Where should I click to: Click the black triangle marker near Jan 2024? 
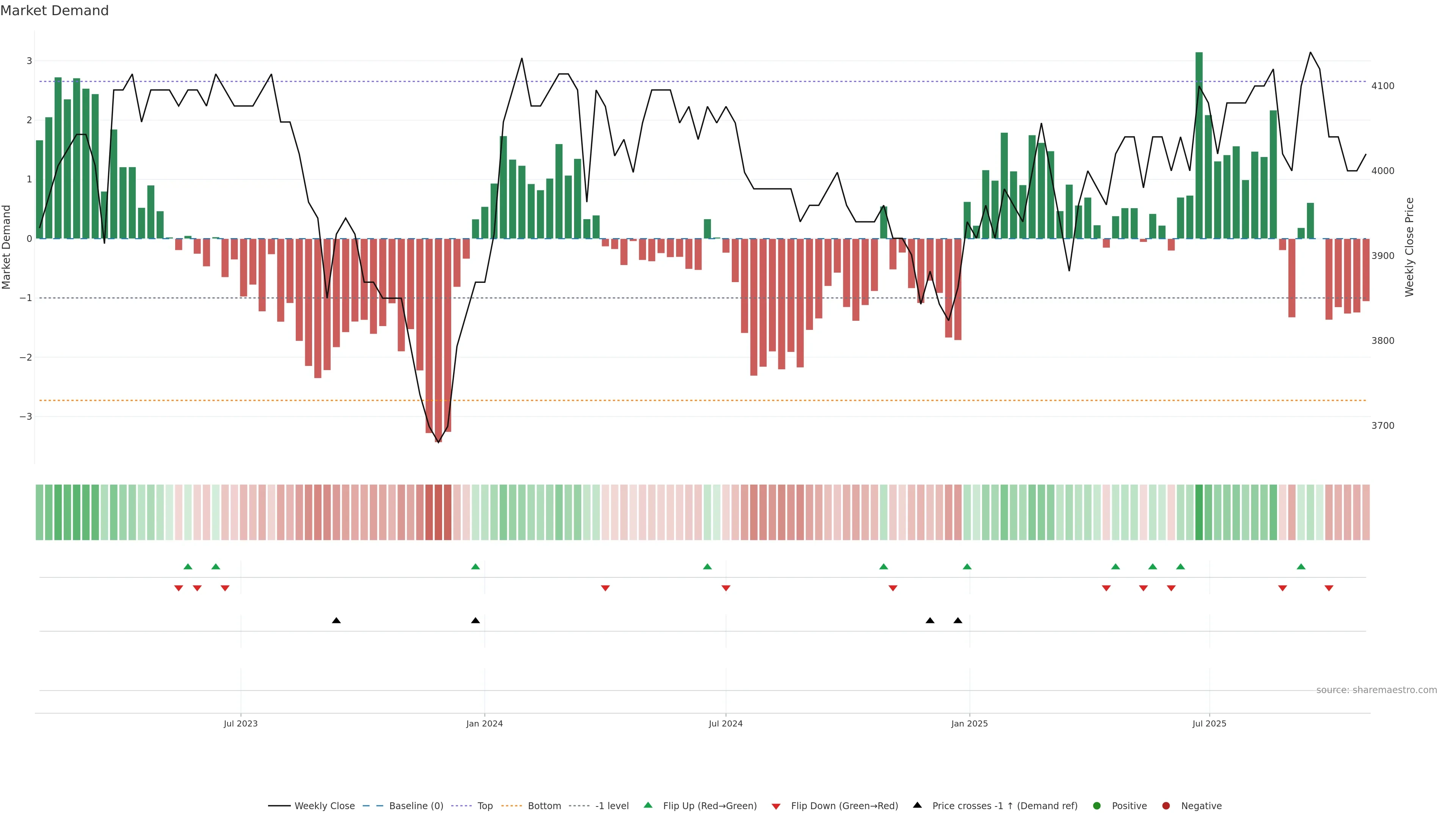point(475,621)
